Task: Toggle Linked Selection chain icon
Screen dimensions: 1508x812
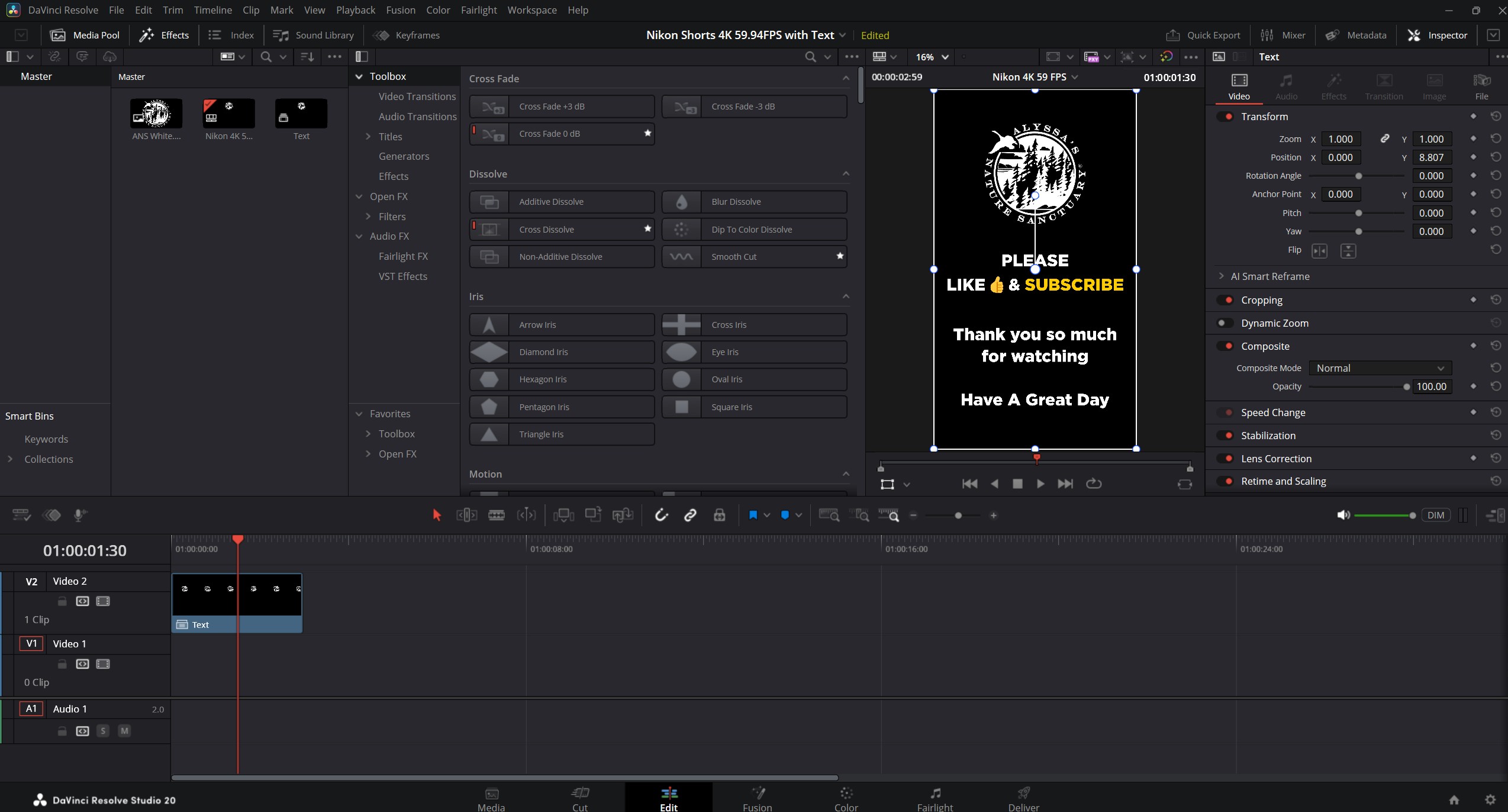Action: coord(690,515)
